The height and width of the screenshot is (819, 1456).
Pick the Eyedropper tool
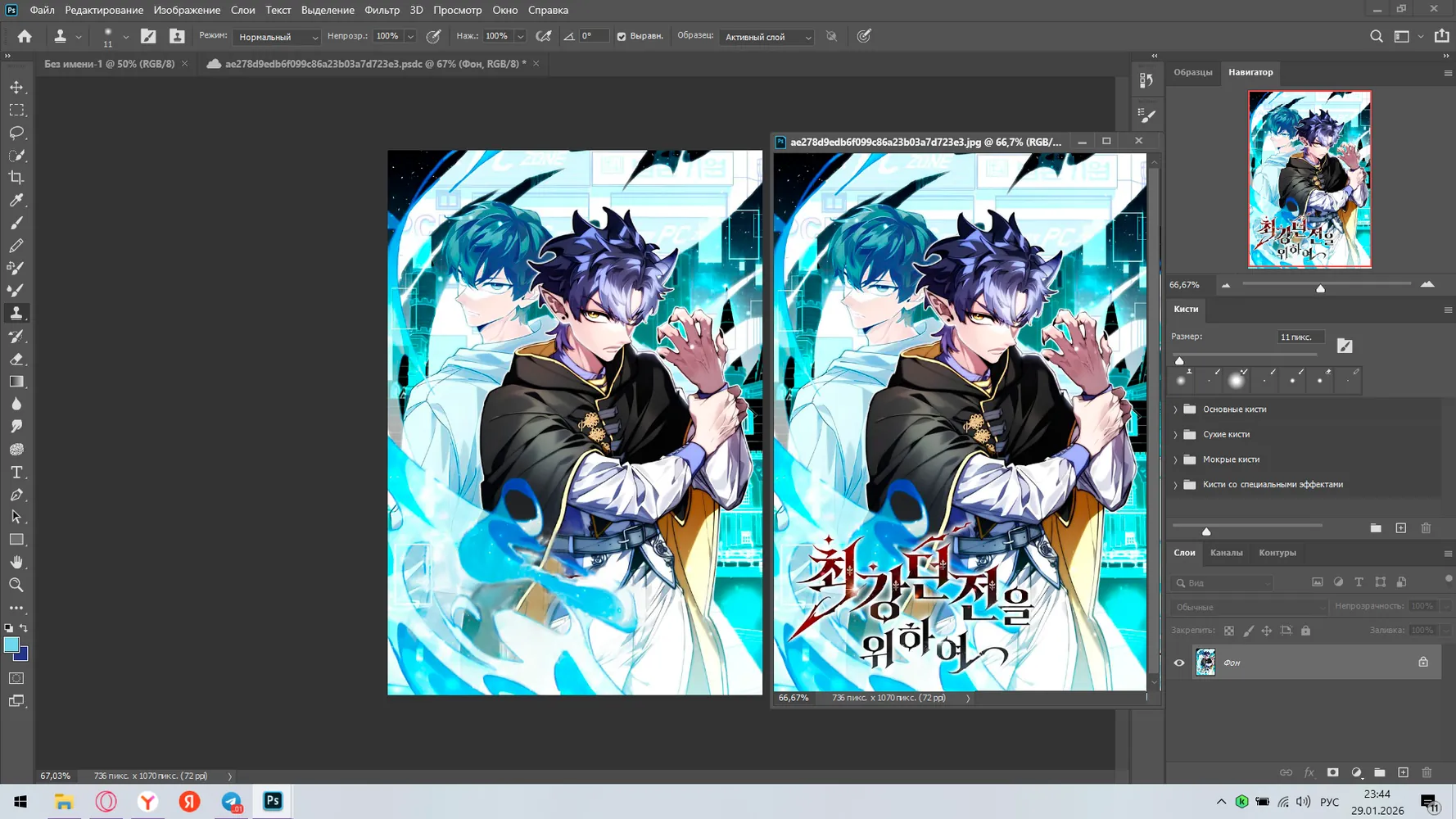[16, 200]
